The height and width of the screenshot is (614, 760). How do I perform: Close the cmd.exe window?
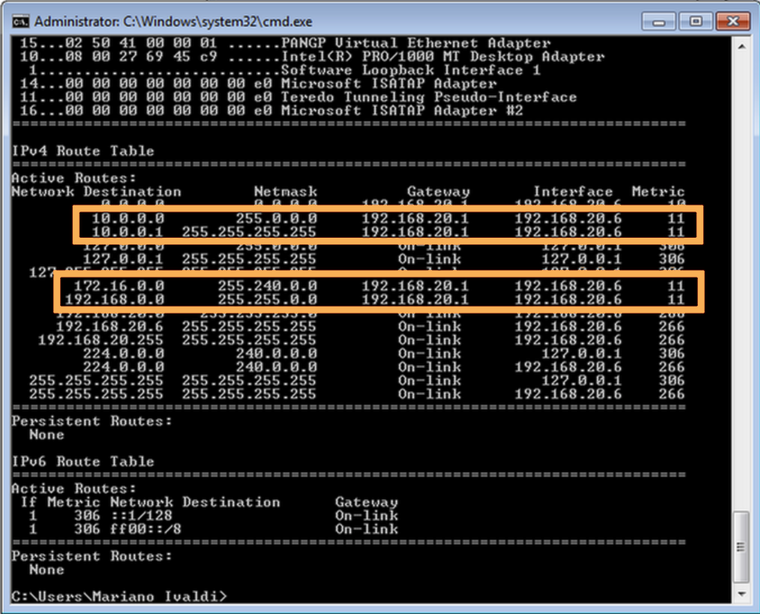point(733,22)
